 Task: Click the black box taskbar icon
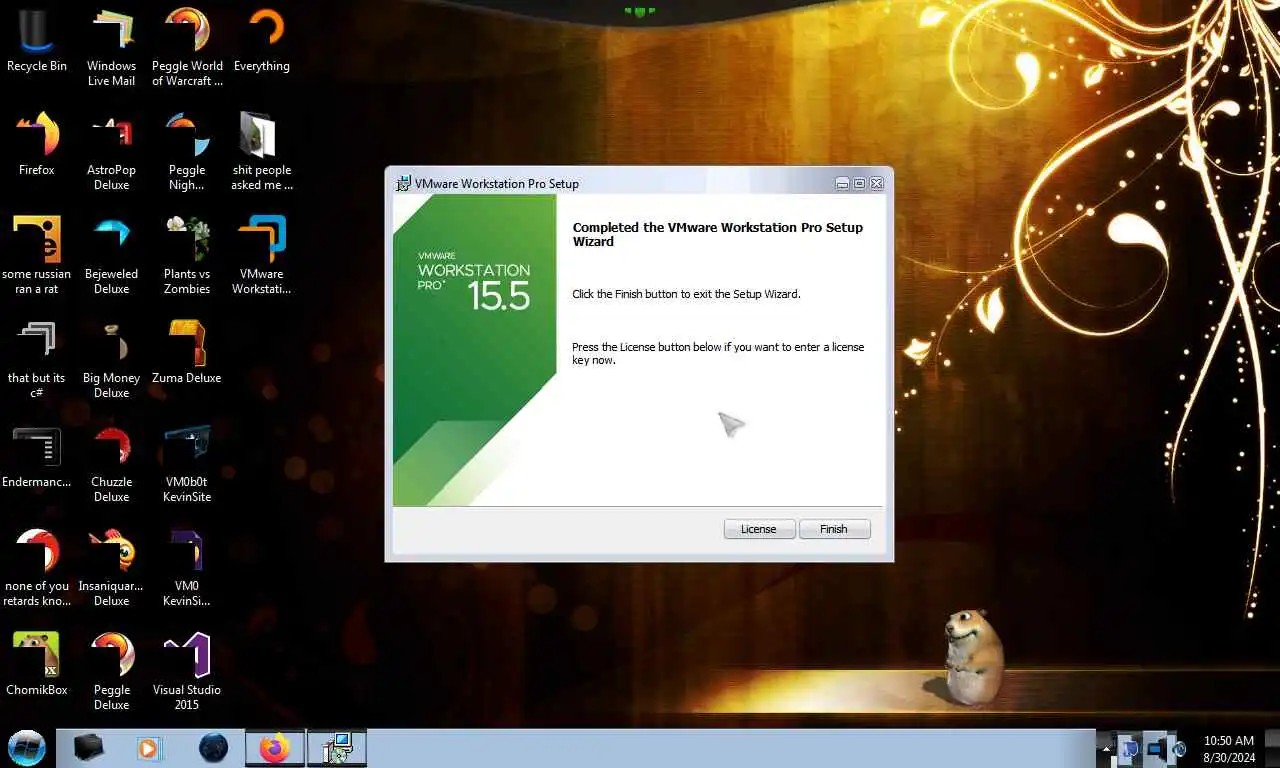pyautogui.click(x=89, y=748)
